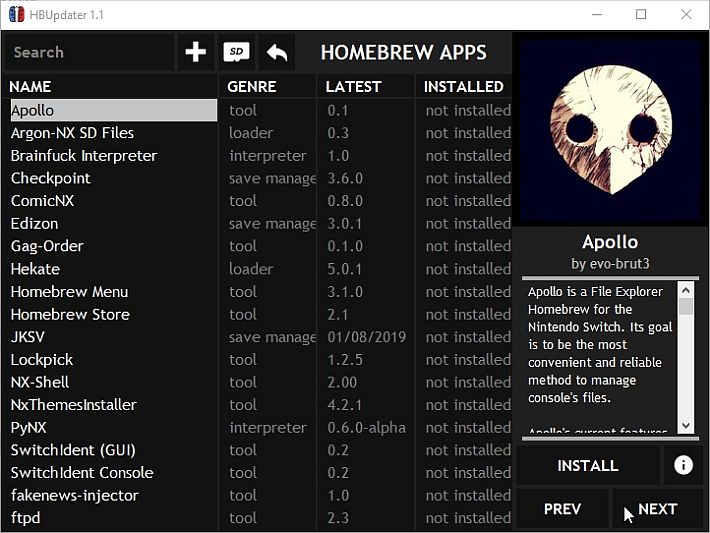Click Hekate's loader genre cell
This screenshot has width=710, height=533.
point(251,269)
